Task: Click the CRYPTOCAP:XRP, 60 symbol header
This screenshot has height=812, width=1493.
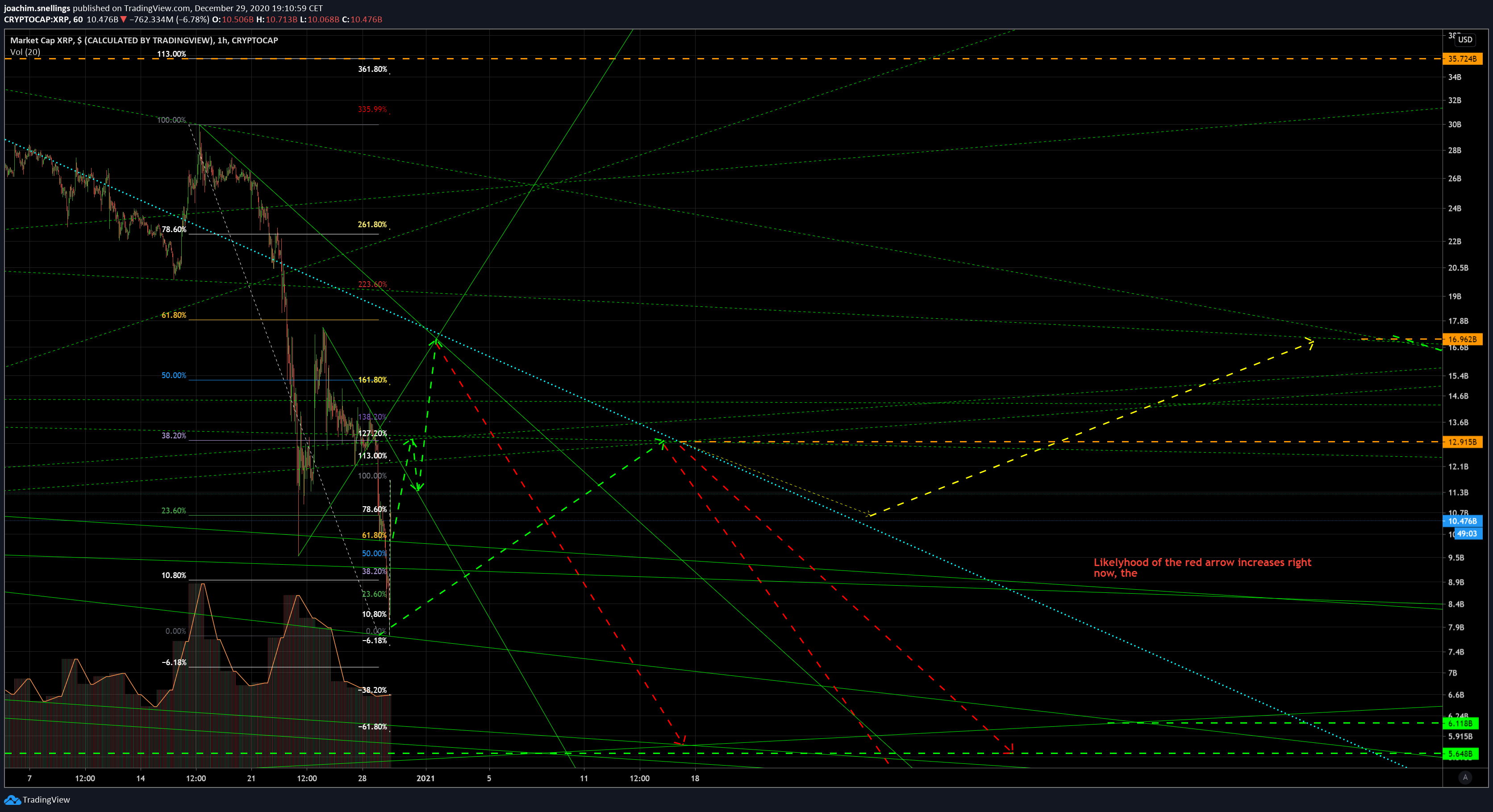Action: coord(43,19)
